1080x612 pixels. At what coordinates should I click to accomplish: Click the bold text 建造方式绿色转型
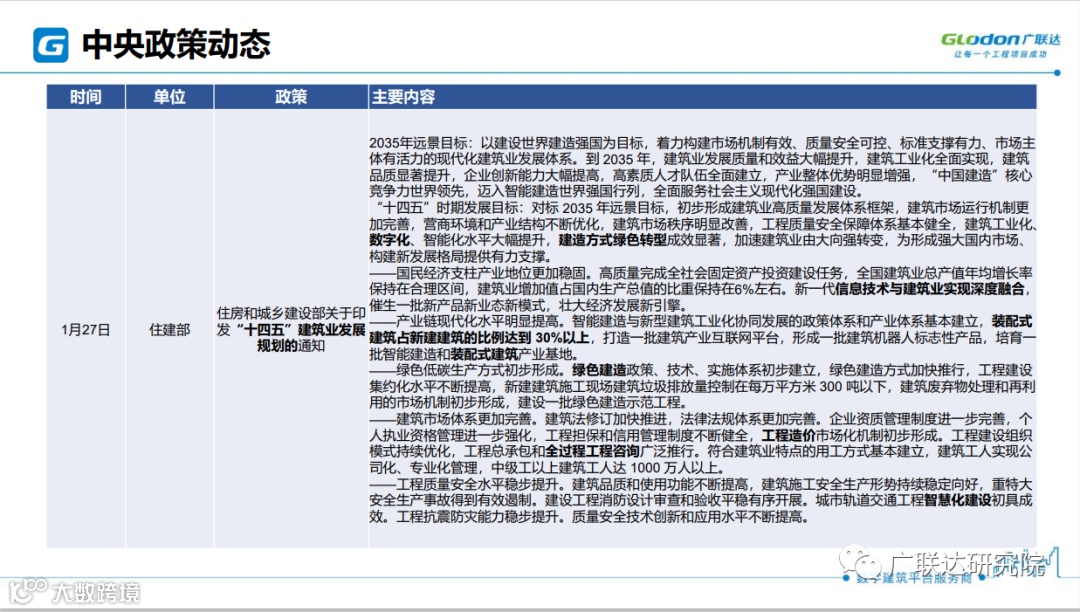(x=612, y=240)
